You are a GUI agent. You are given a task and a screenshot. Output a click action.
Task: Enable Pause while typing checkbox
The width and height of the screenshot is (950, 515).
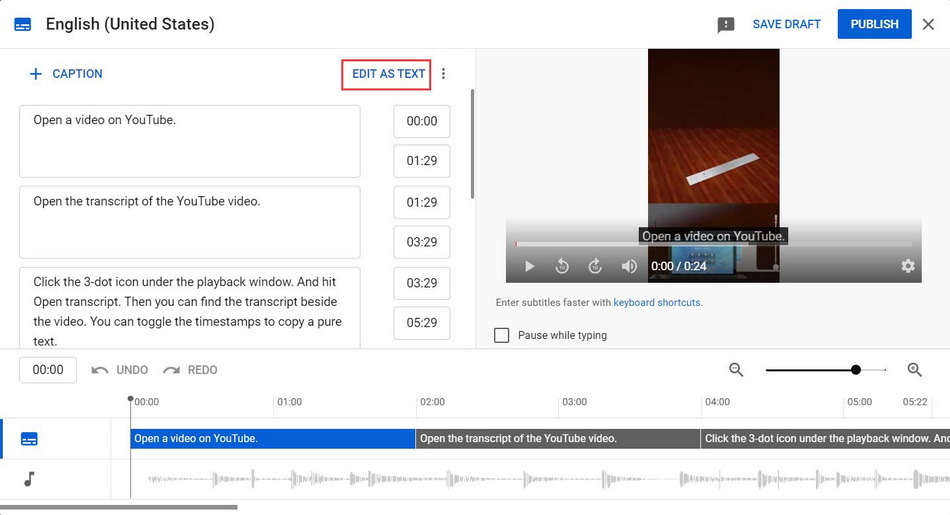tap(502, 336)
